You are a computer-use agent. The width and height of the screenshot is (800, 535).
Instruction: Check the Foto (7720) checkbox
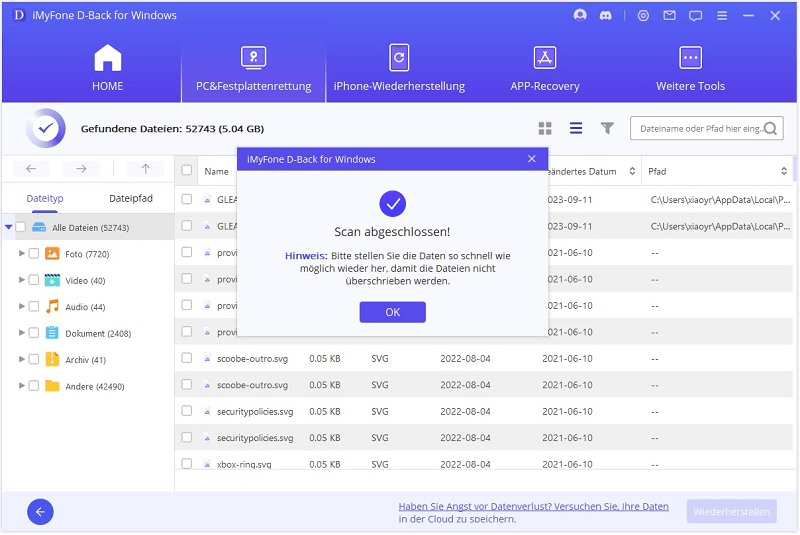click(x=34, y=253)
